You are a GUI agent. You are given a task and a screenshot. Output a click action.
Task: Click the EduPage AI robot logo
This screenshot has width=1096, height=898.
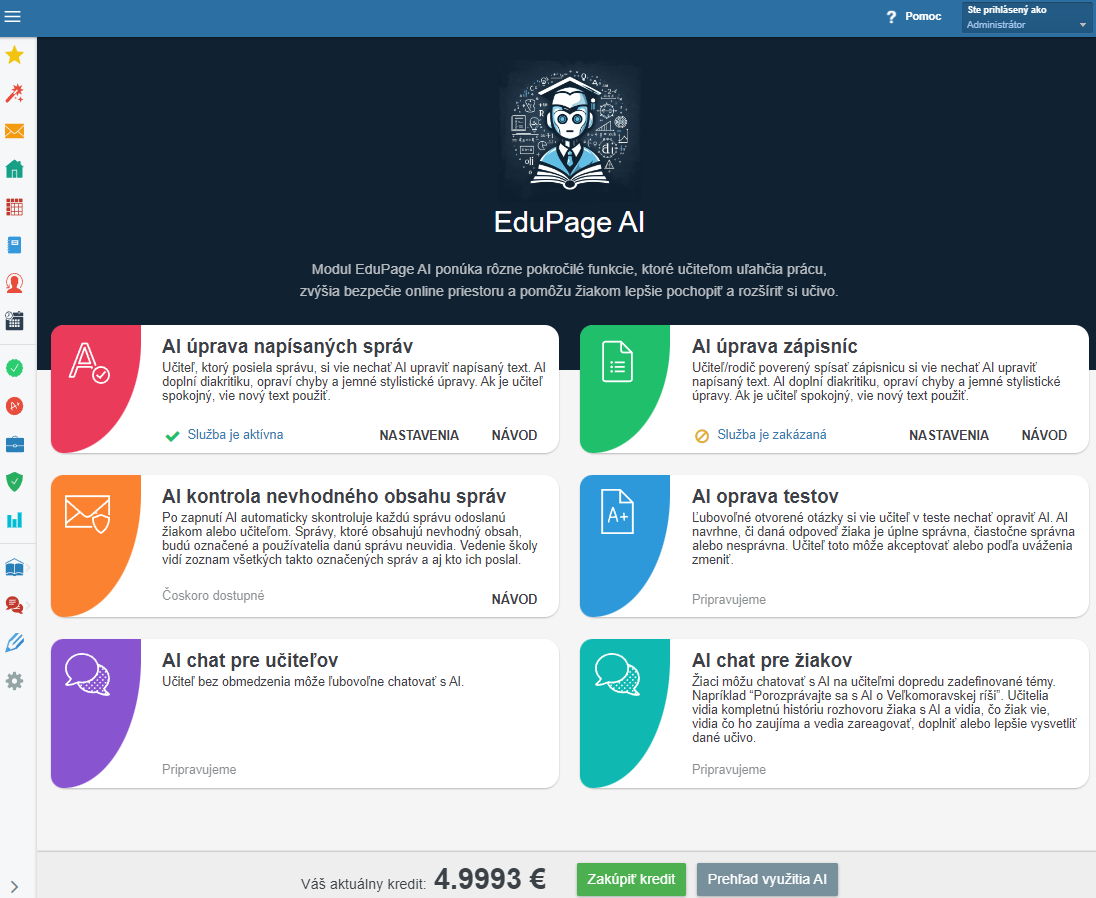[569, 128]
